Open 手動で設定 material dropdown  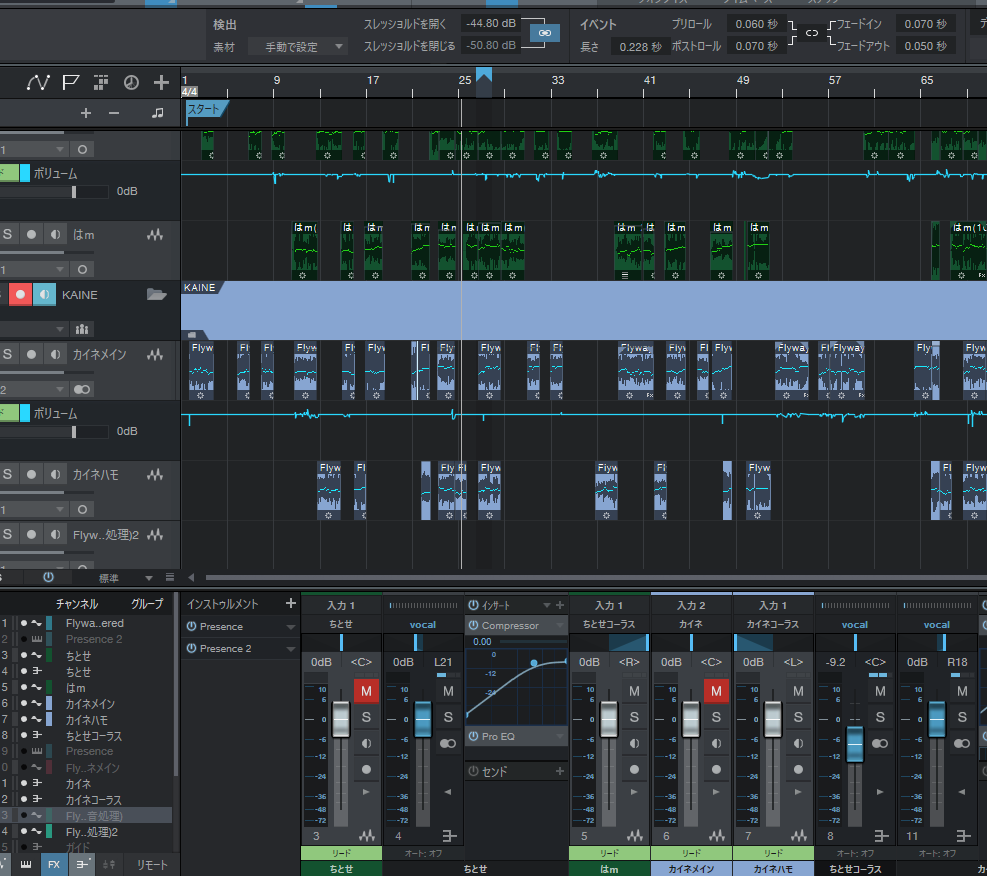[x=298, y=47]
